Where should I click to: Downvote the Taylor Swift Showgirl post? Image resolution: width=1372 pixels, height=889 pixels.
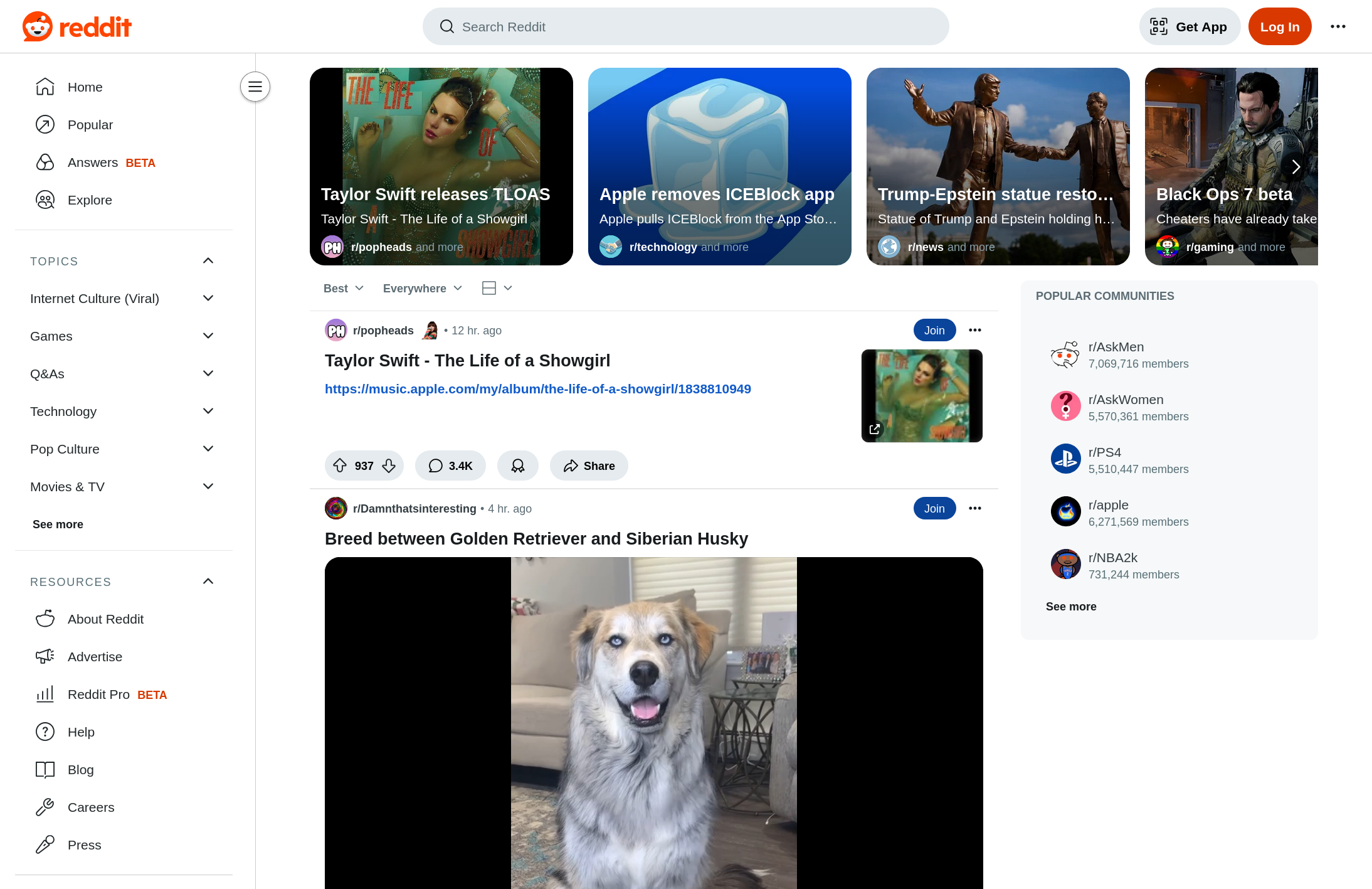[389, 466]
